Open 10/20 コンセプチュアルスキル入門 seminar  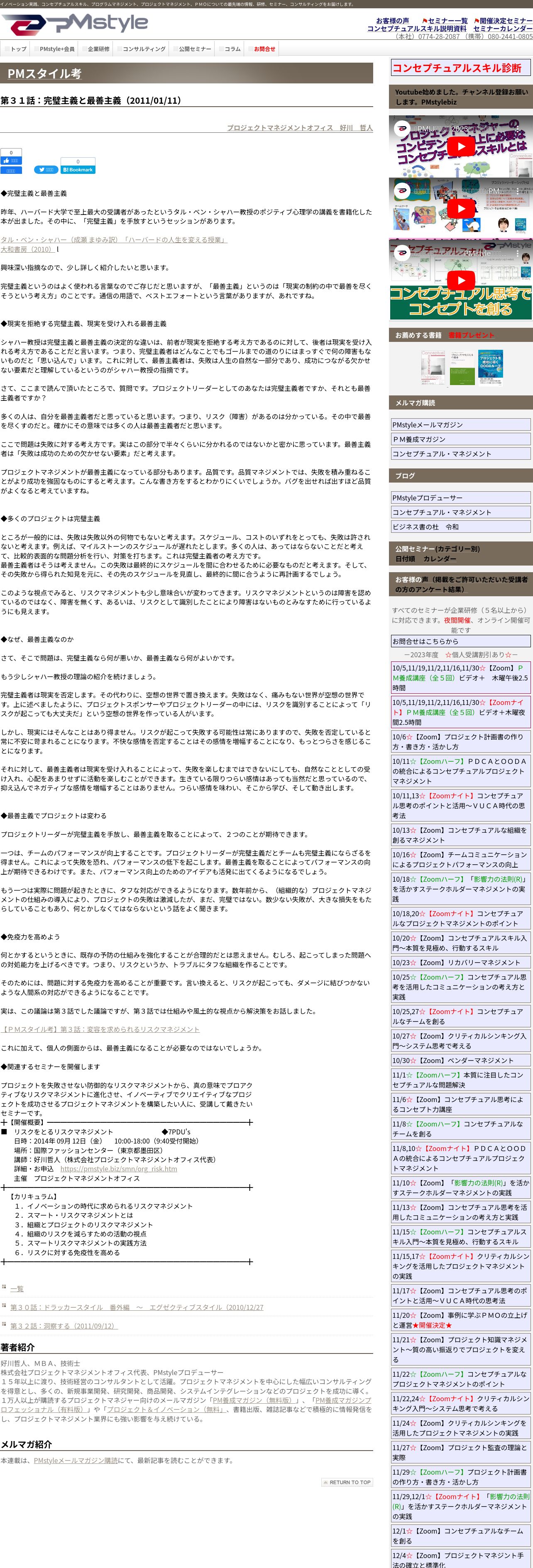[460, 943]
